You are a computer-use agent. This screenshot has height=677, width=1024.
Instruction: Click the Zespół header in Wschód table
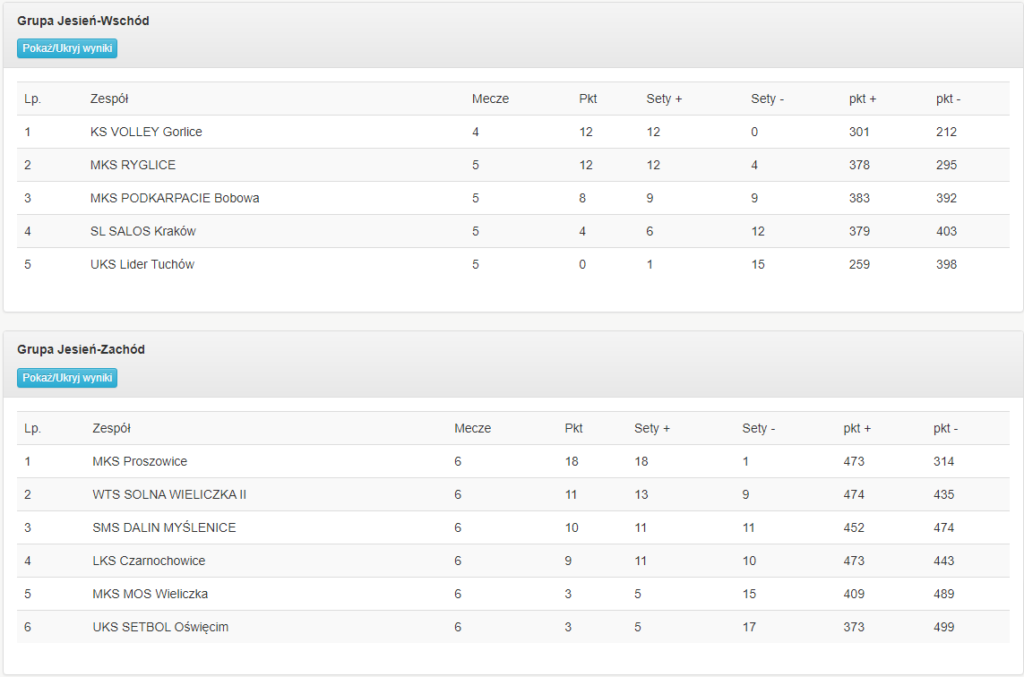click(109, 99)
